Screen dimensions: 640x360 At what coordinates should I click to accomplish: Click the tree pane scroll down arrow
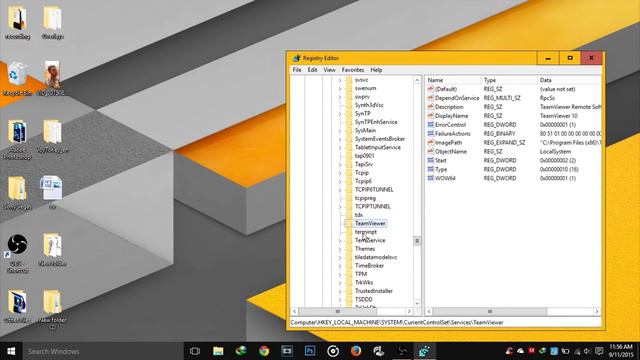tap(417, 303)
